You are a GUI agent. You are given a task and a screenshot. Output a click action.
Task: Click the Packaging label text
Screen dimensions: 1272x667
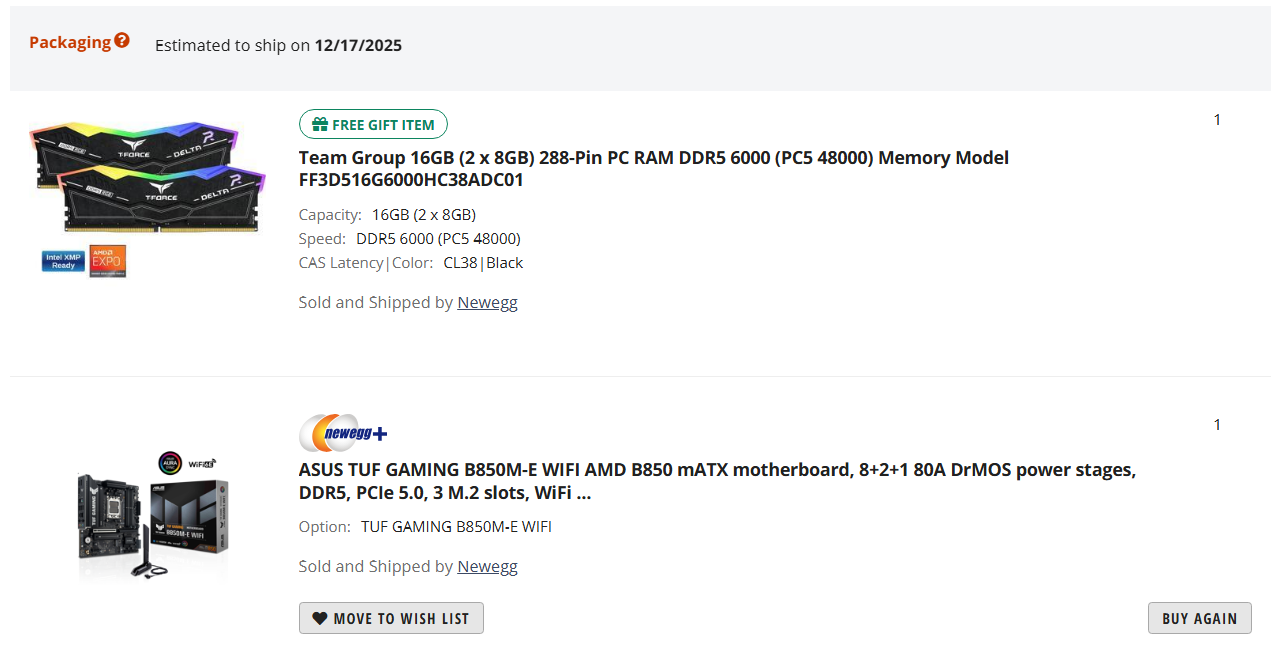(x=70, y=42)
